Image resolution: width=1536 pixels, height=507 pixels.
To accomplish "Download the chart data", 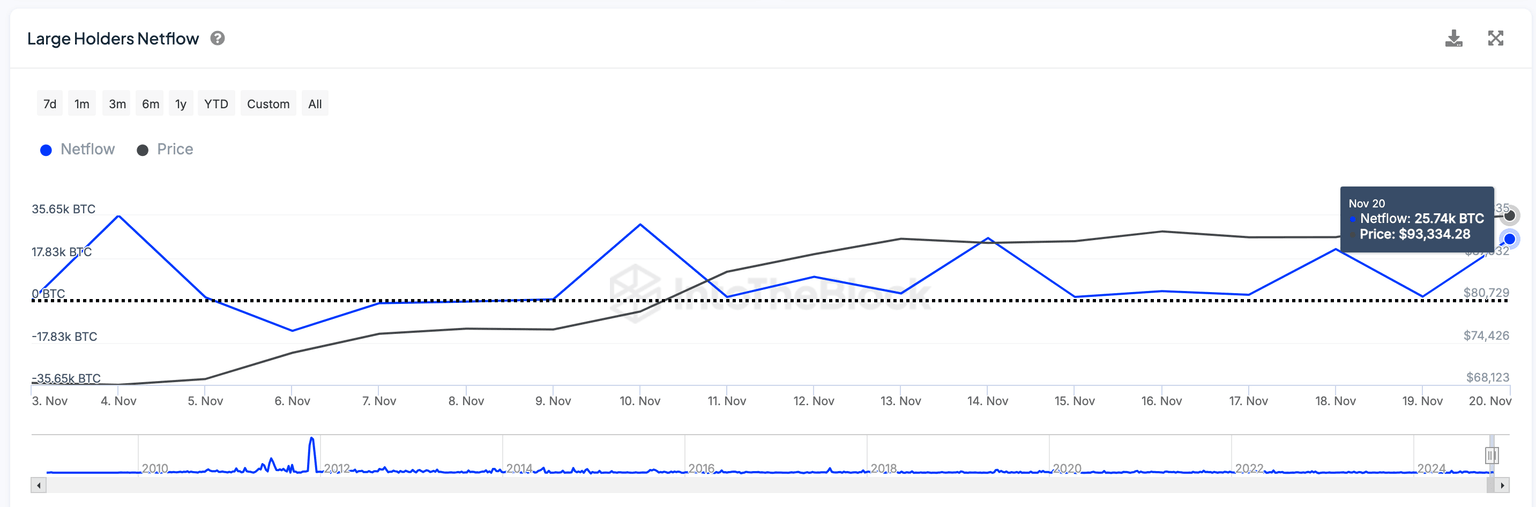I will [x=1454, y=39].
